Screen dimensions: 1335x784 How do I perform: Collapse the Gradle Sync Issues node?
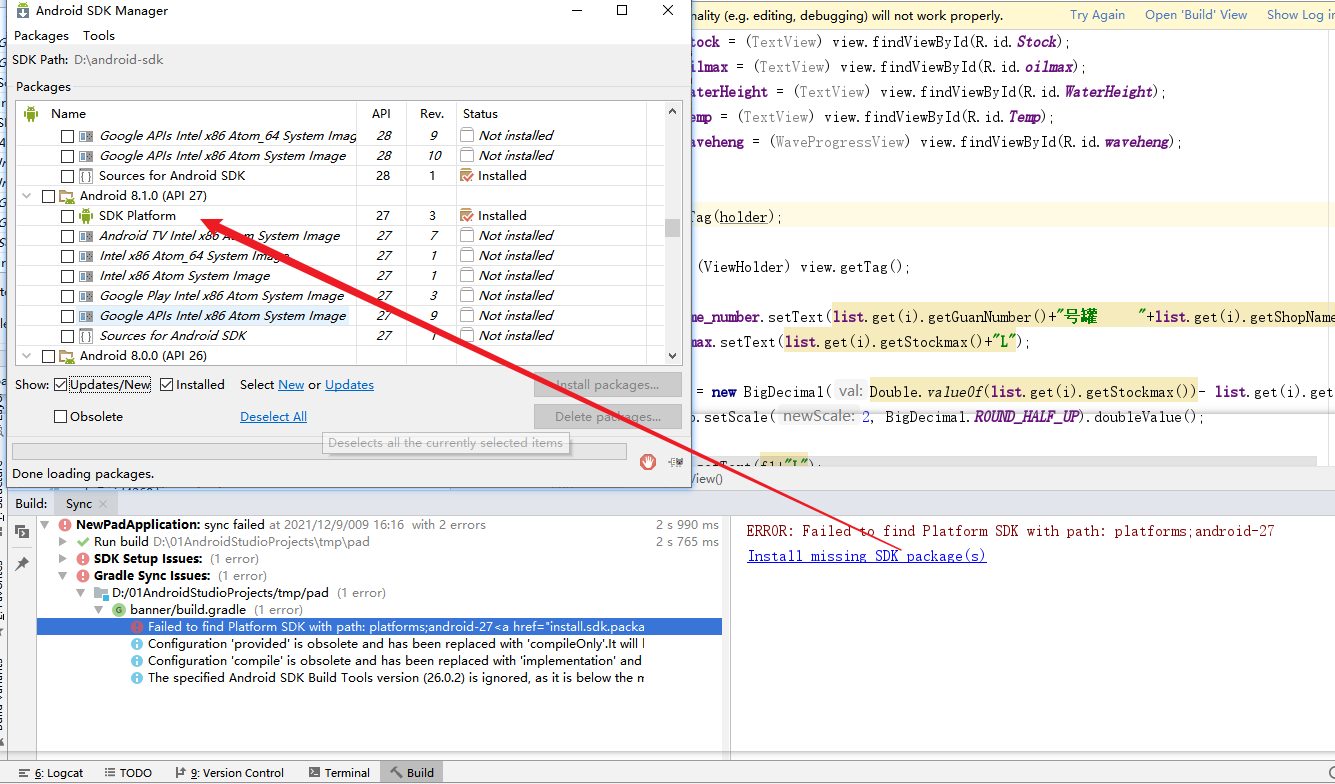(63, 576)
